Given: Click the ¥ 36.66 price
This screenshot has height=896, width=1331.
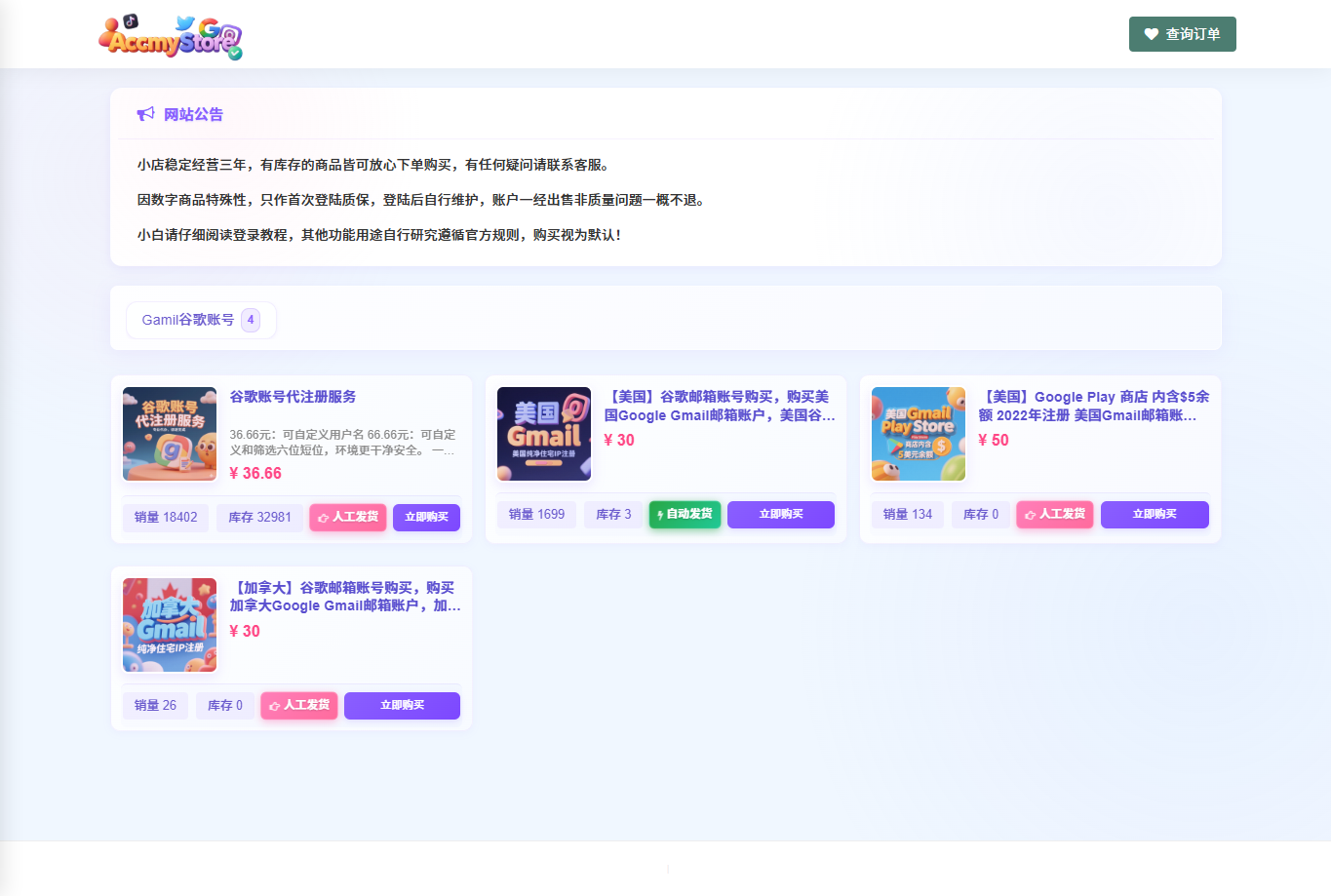Looking at the screenshot, I should (x=255, y=473).
